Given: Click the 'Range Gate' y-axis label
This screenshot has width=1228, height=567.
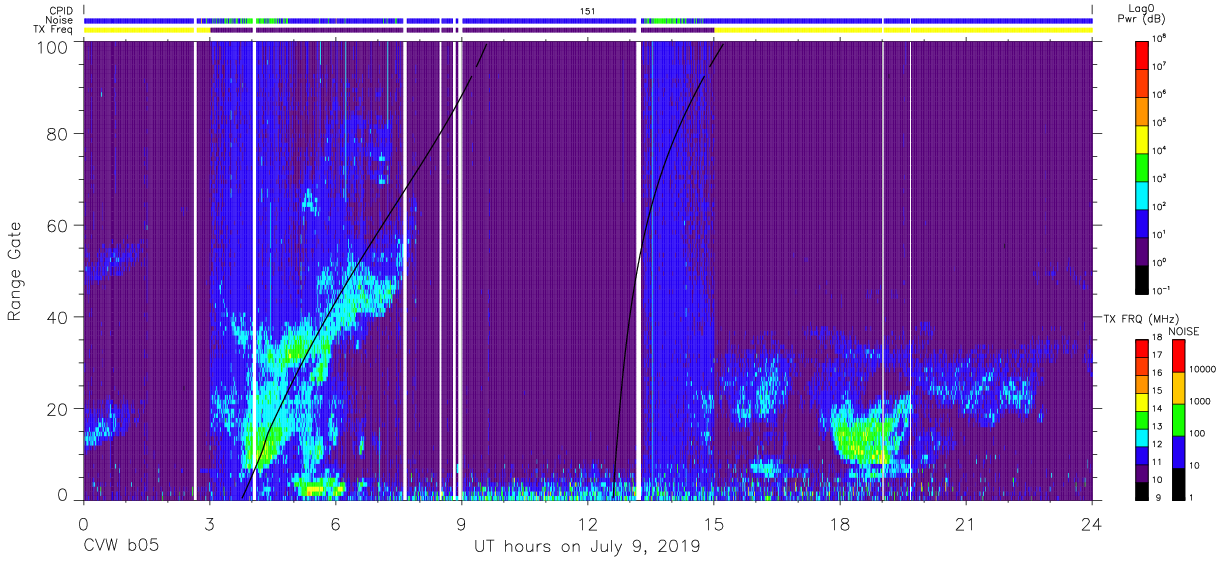Looking at the screenshot, I should [16, 271].
